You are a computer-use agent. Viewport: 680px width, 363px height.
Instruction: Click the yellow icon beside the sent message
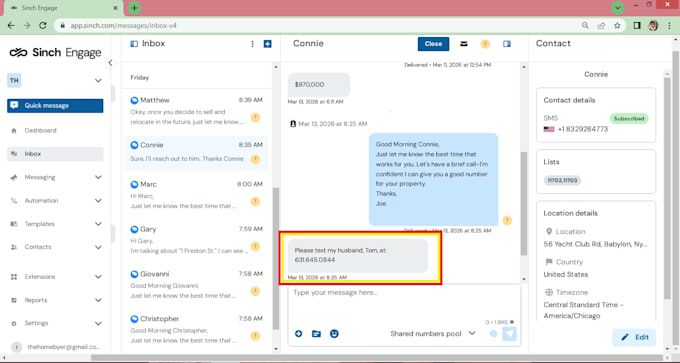[x=507, y=220]
